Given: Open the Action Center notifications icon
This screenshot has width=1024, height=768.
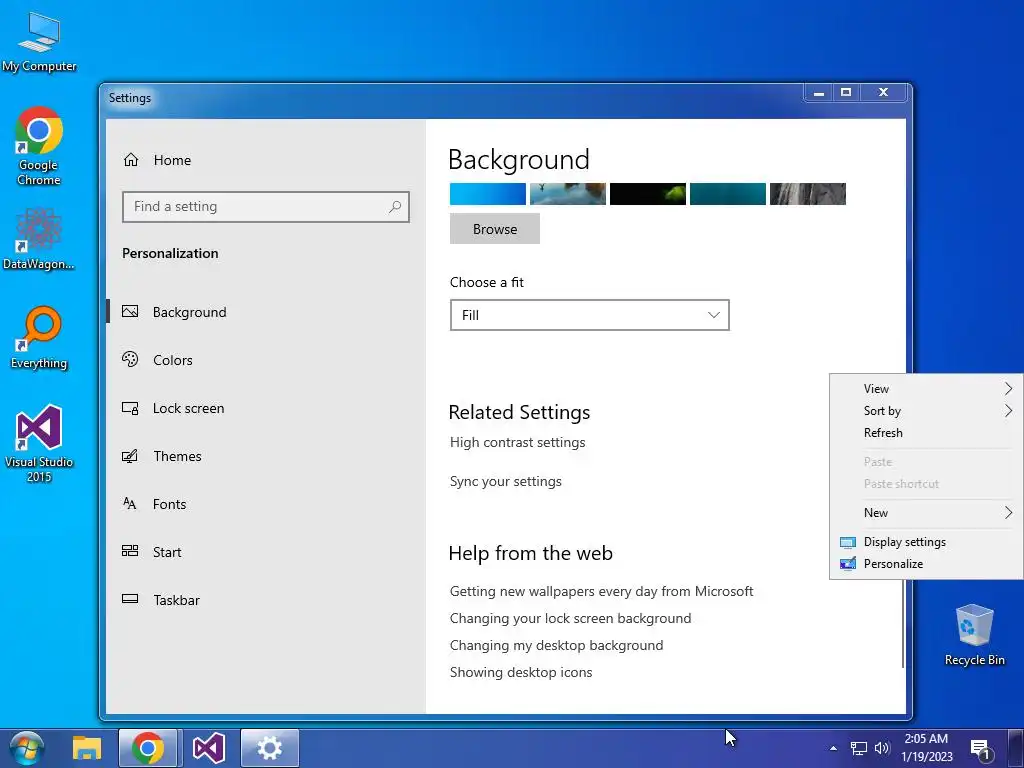Looking at the screenshot, I should coord(980,748).
